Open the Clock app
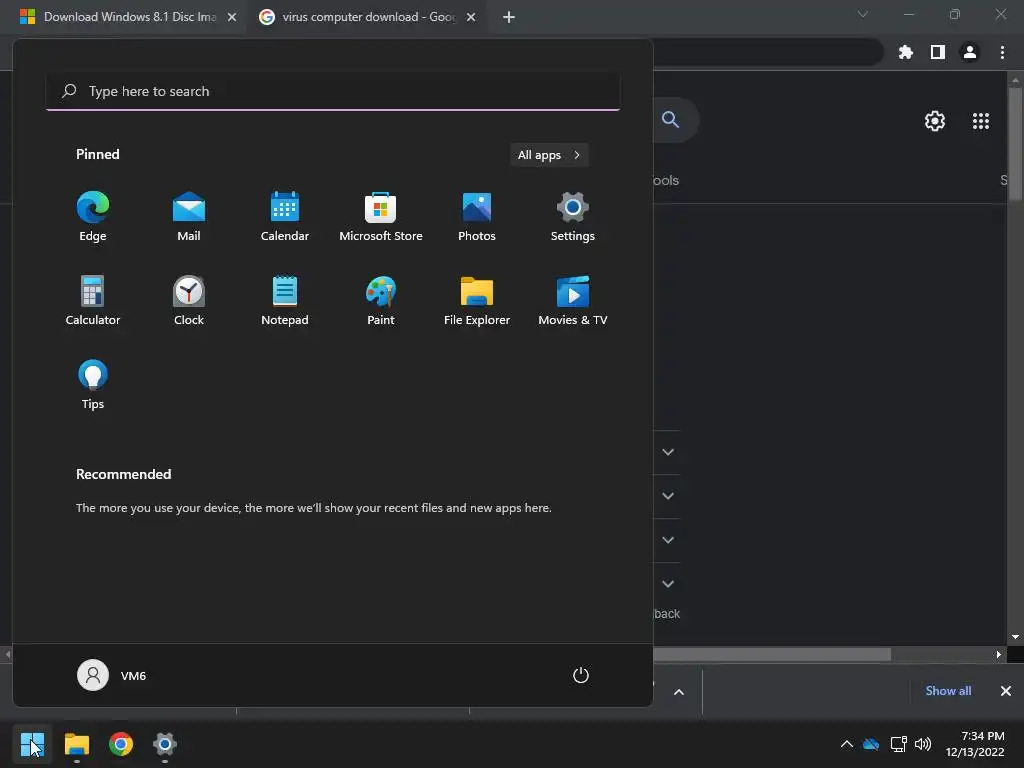The image size is (1024, 768). point(189,300)
